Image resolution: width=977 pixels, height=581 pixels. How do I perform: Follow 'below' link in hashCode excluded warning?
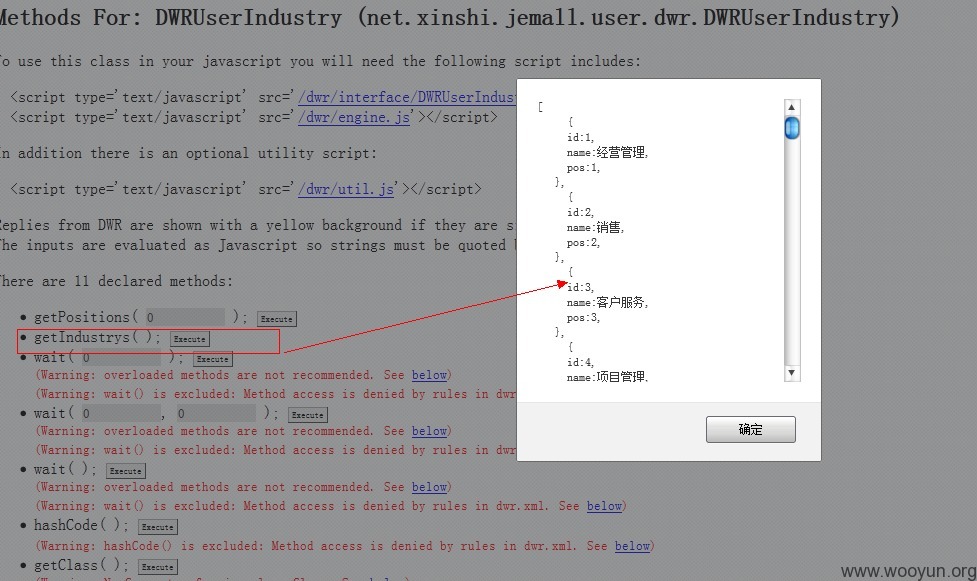(x=632, y=546)
